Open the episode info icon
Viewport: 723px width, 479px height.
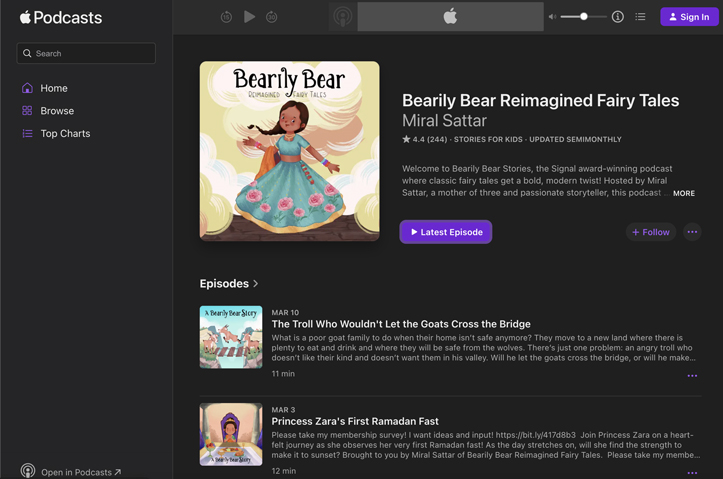pos(618,17)
